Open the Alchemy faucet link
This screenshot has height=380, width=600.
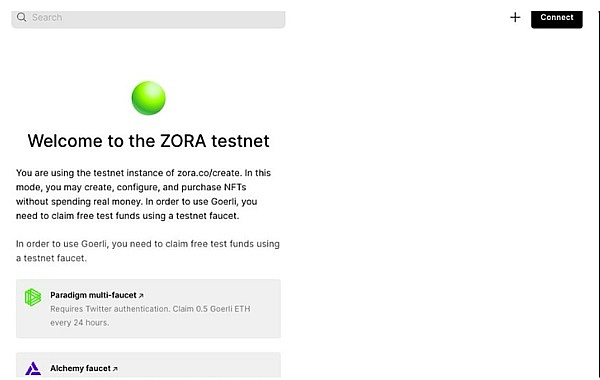coord(80,368)
